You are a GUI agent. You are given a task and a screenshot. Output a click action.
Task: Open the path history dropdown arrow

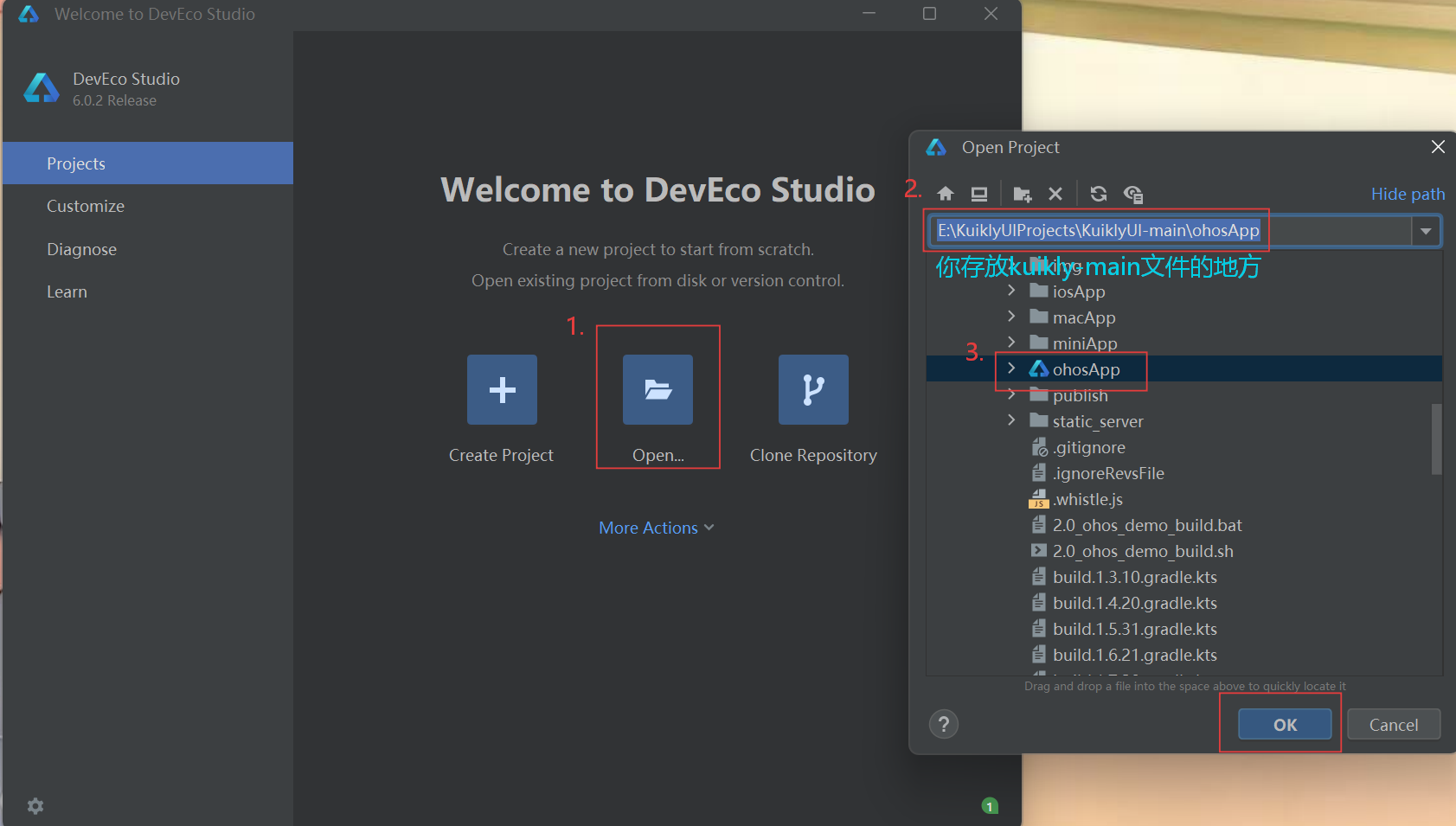click(1426, 231)
